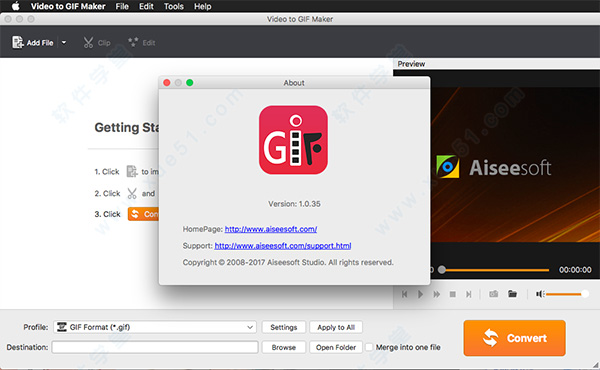600x370 pixels.
Task: Expand the Add File dropdown arrow
Action: [64, 42]
